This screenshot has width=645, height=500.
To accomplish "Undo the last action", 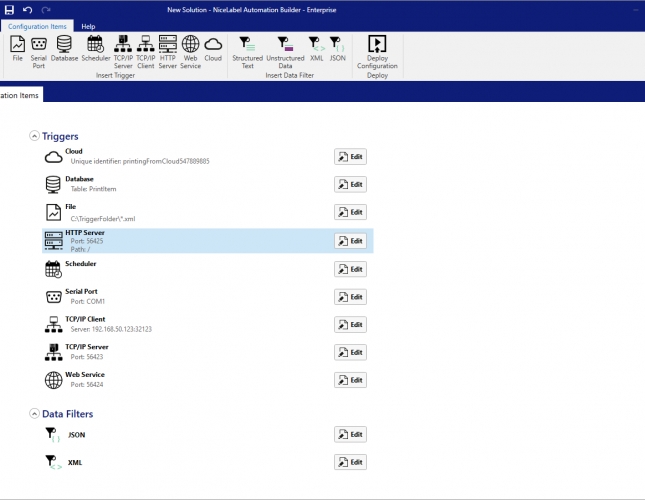I will [27, 9].
